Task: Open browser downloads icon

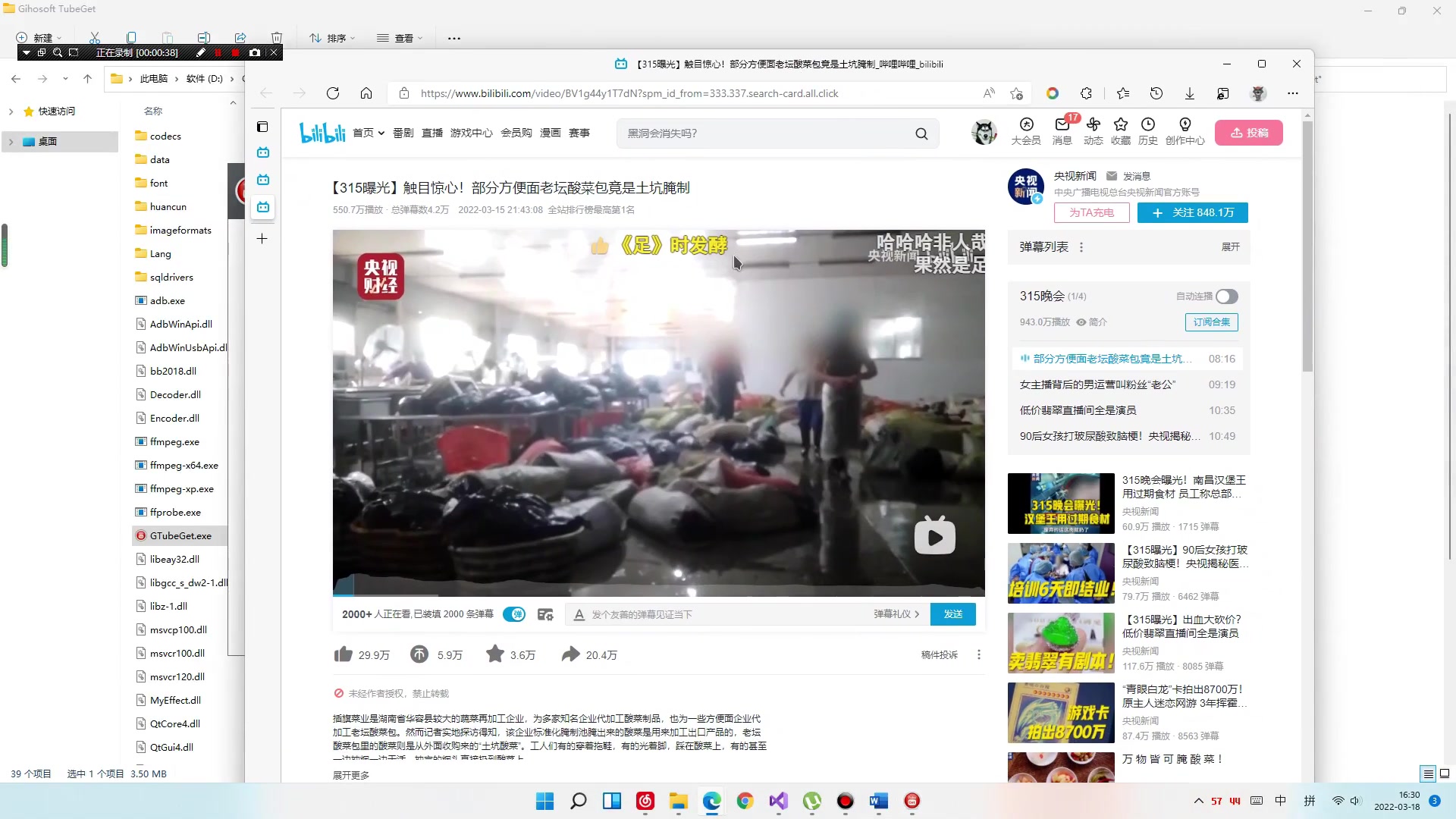Action: click(1190, 93)
